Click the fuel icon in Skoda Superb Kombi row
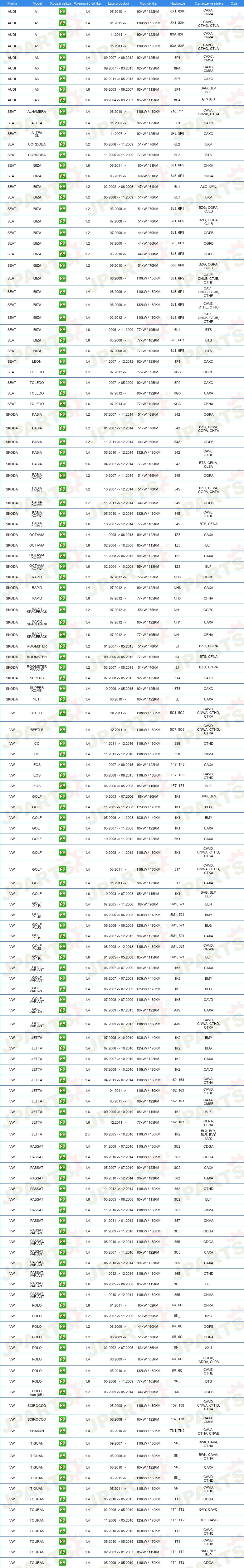This screenshot has height=1568, width=244. coord(63,689)
